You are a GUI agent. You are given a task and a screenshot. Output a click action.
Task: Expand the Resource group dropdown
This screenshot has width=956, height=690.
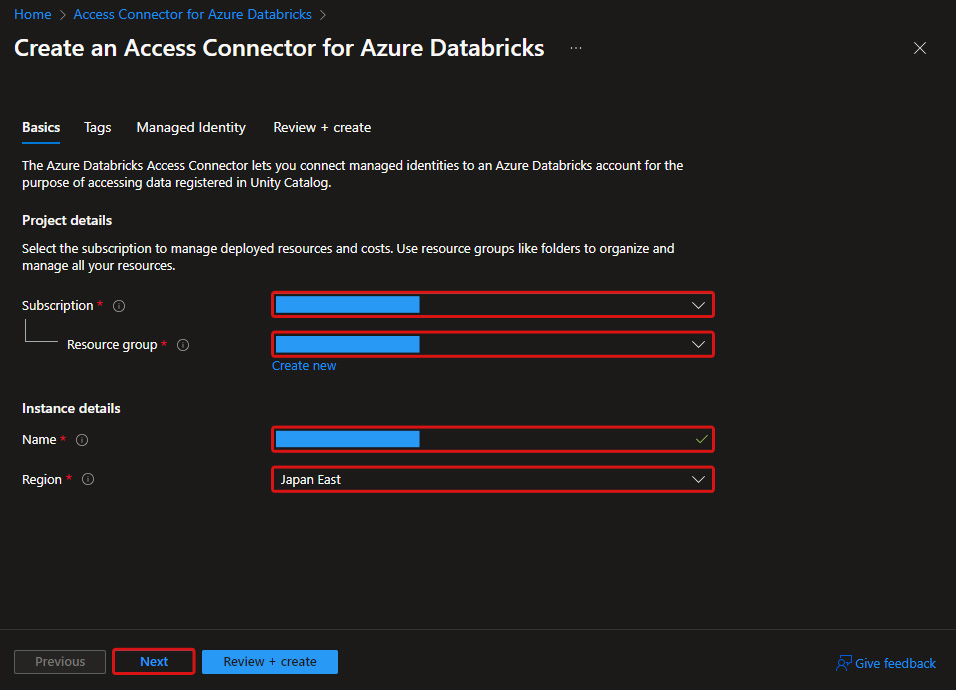tap(493, 344)
